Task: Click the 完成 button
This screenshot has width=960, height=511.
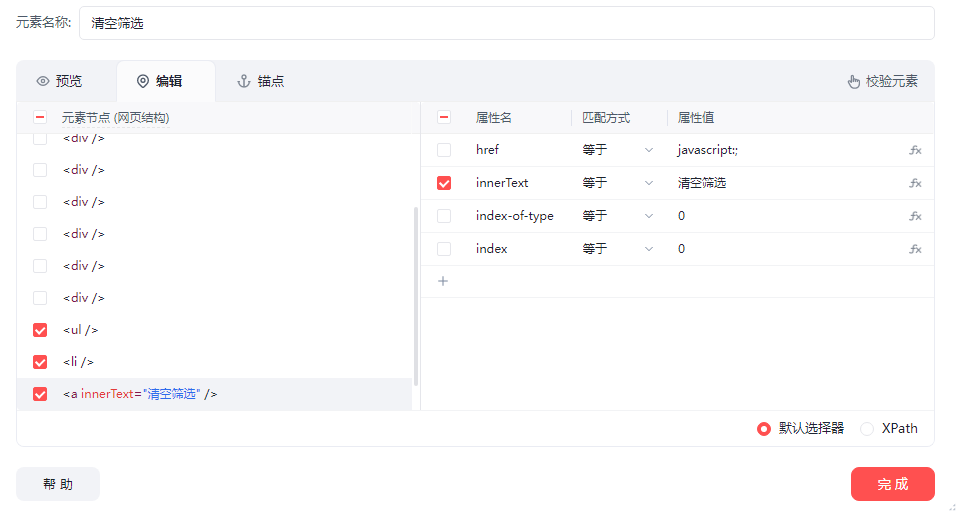Action: point(893,484)
